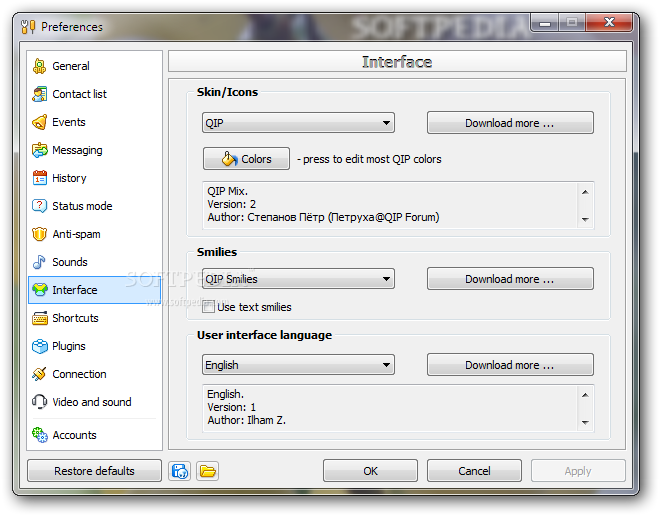Open Colors editor with paint bucket
Viewport: 660px width, 516px height.
246,159
